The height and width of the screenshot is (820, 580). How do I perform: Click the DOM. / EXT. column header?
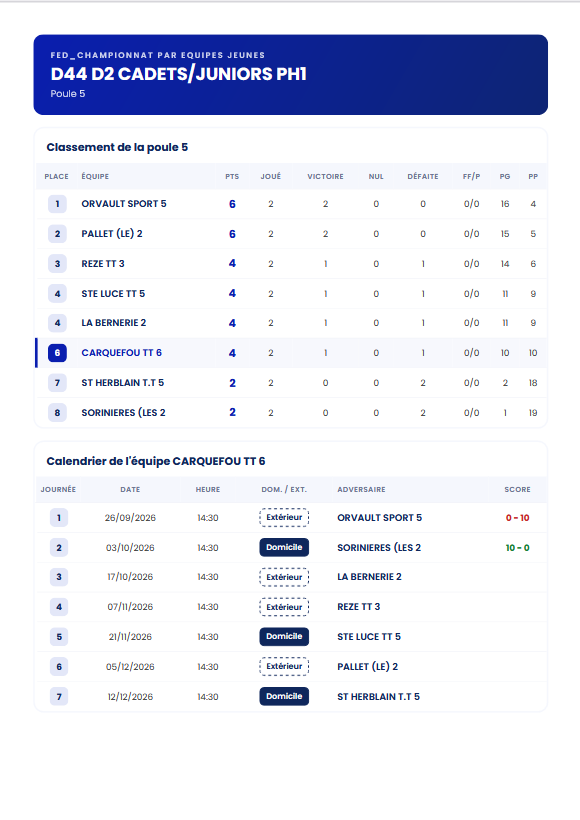coord(284,489)
